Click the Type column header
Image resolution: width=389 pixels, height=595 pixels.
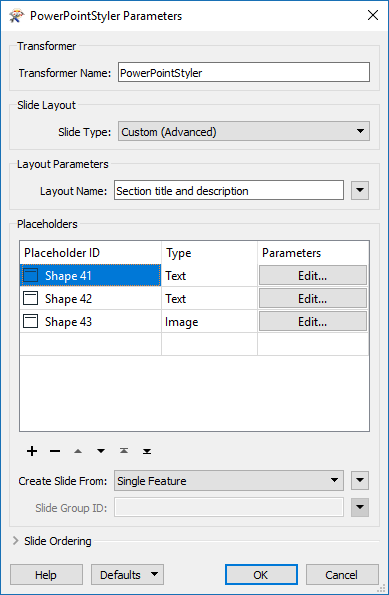click(x=209, y=253)
